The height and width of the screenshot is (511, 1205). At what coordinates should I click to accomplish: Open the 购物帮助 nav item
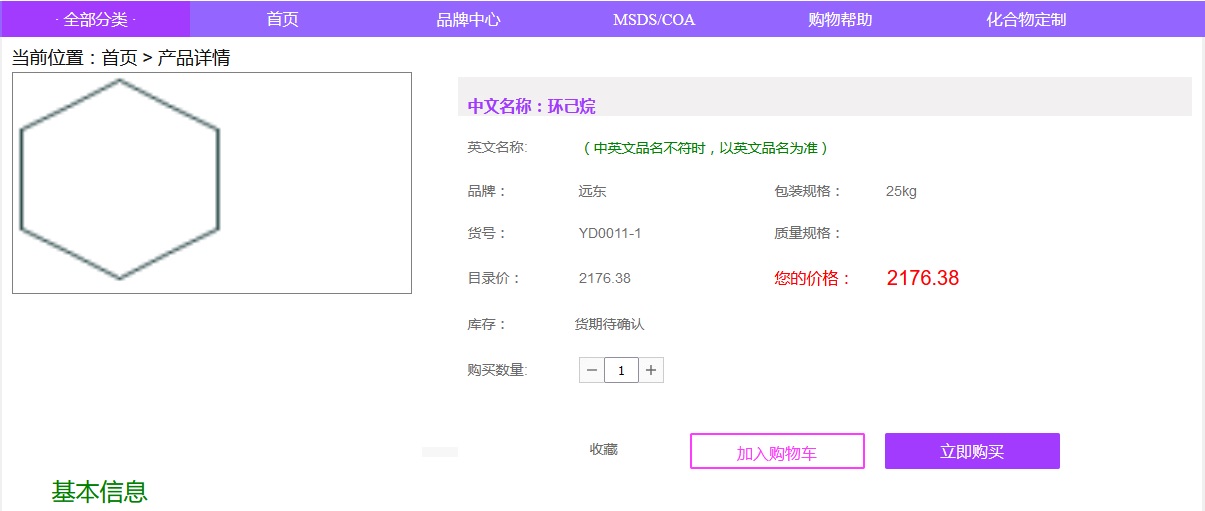pyautogui.click(x=840, y=20)
